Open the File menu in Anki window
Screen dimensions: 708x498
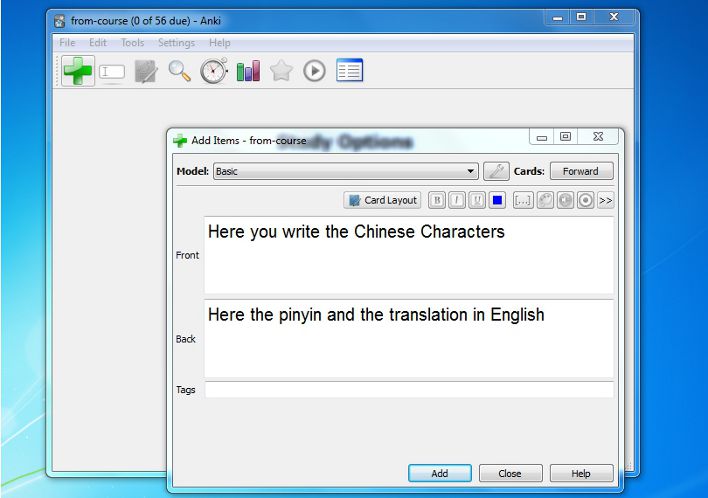(x=67, y=42)
